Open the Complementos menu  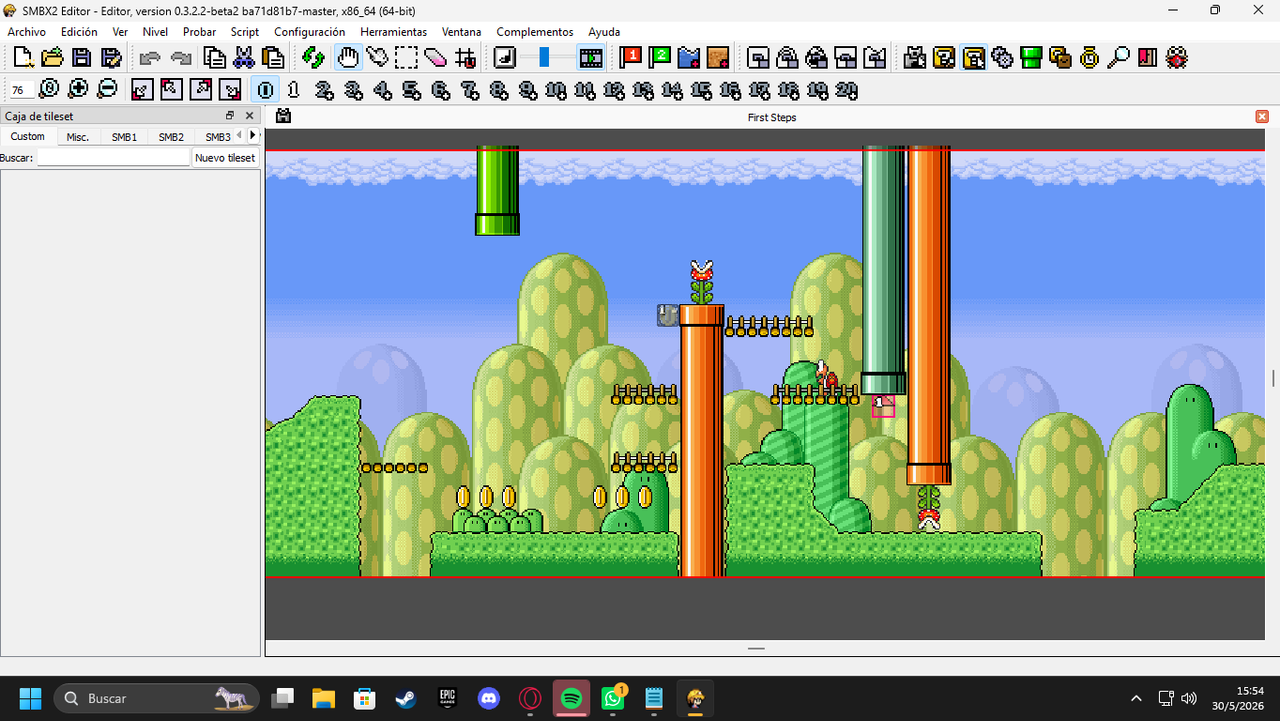click(x=535, y=32)
